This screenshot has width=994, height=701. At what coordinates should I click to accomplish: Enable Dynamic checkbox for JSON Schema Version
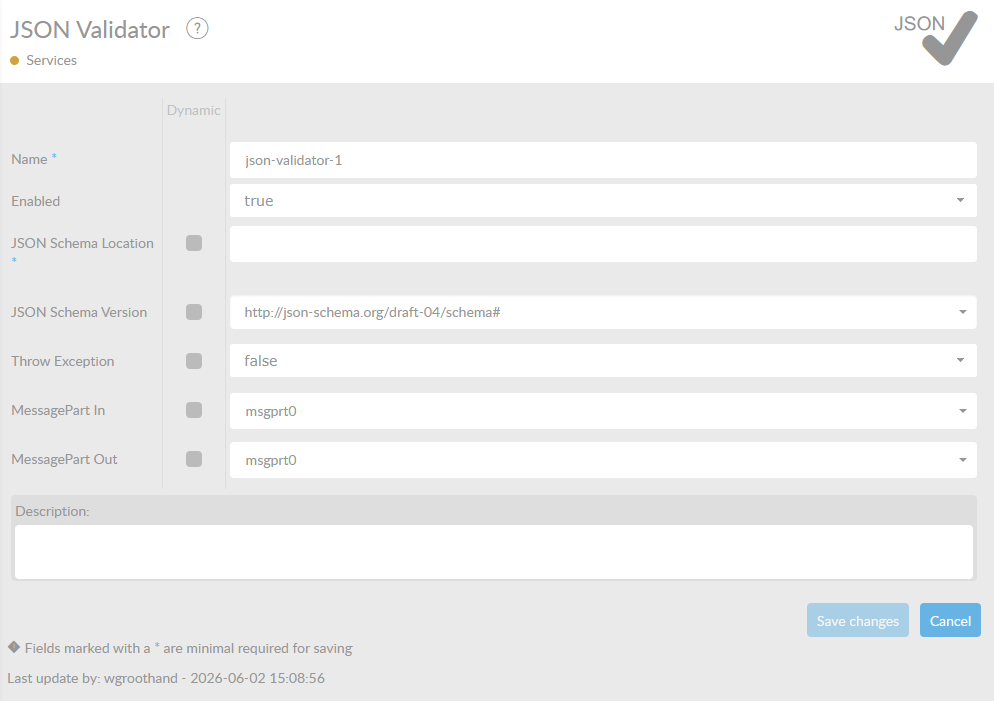194,312
